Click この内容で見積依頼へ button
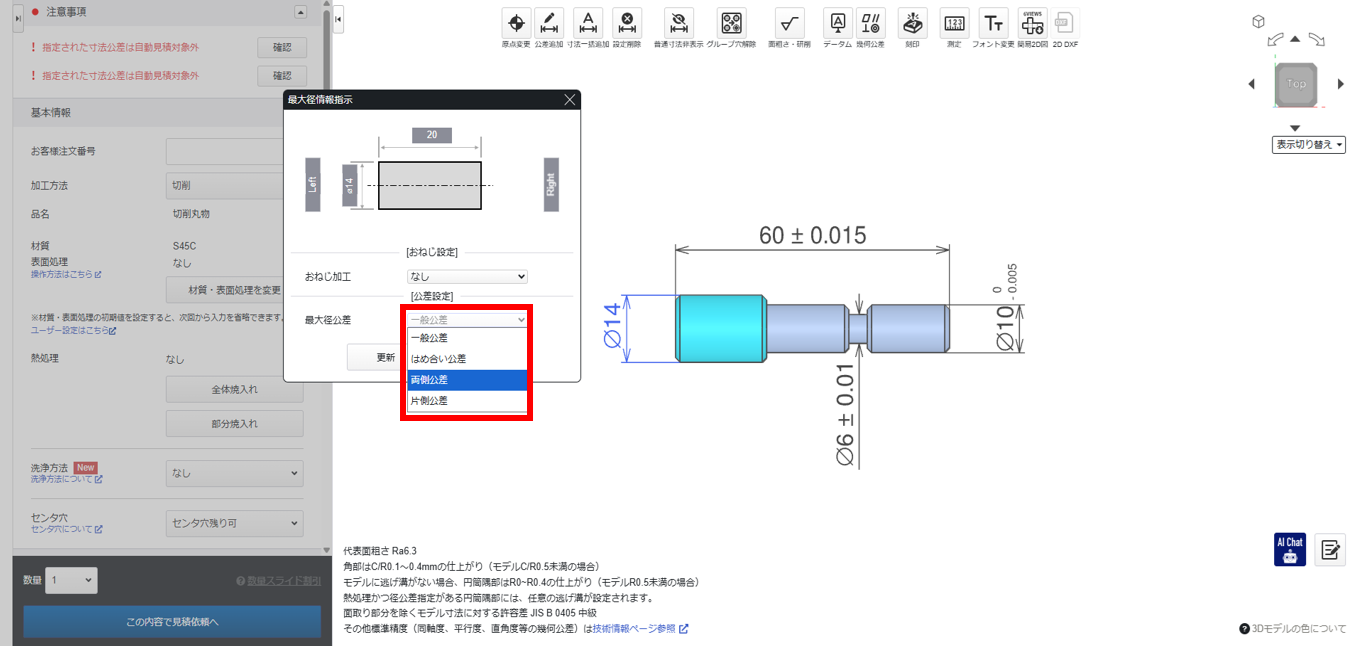The image size is (1370, 646). click(172, 622)
